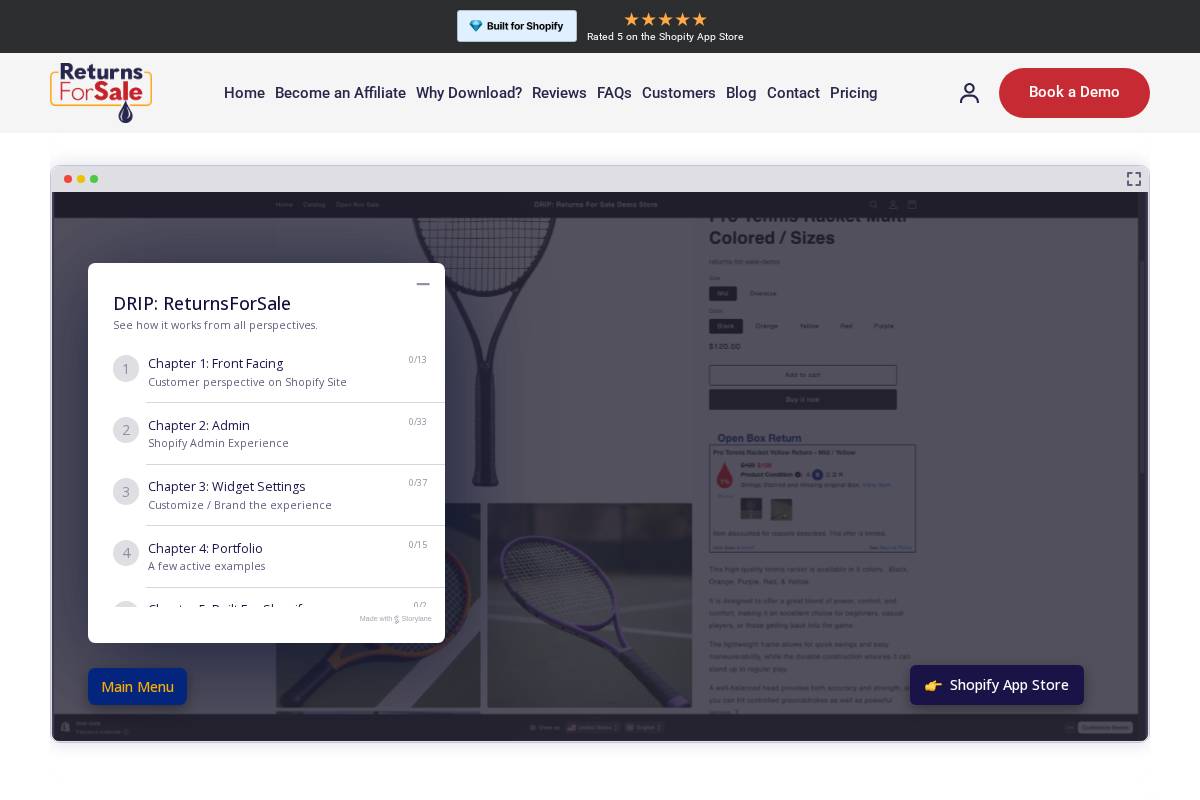Viewport: 1200px width, 800px height.
Task: Go to the Blog page
Action: tap(741, 93)
